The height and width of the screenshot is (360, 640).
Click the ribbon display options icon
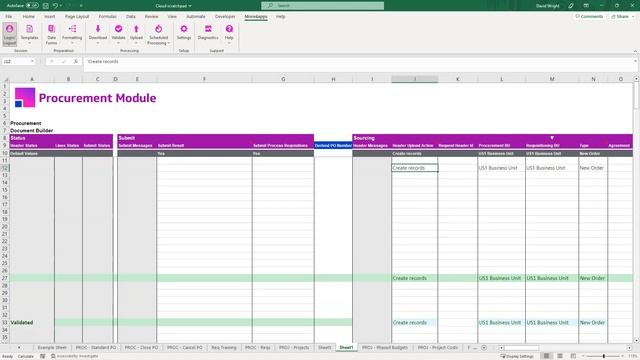click(586, 6)
